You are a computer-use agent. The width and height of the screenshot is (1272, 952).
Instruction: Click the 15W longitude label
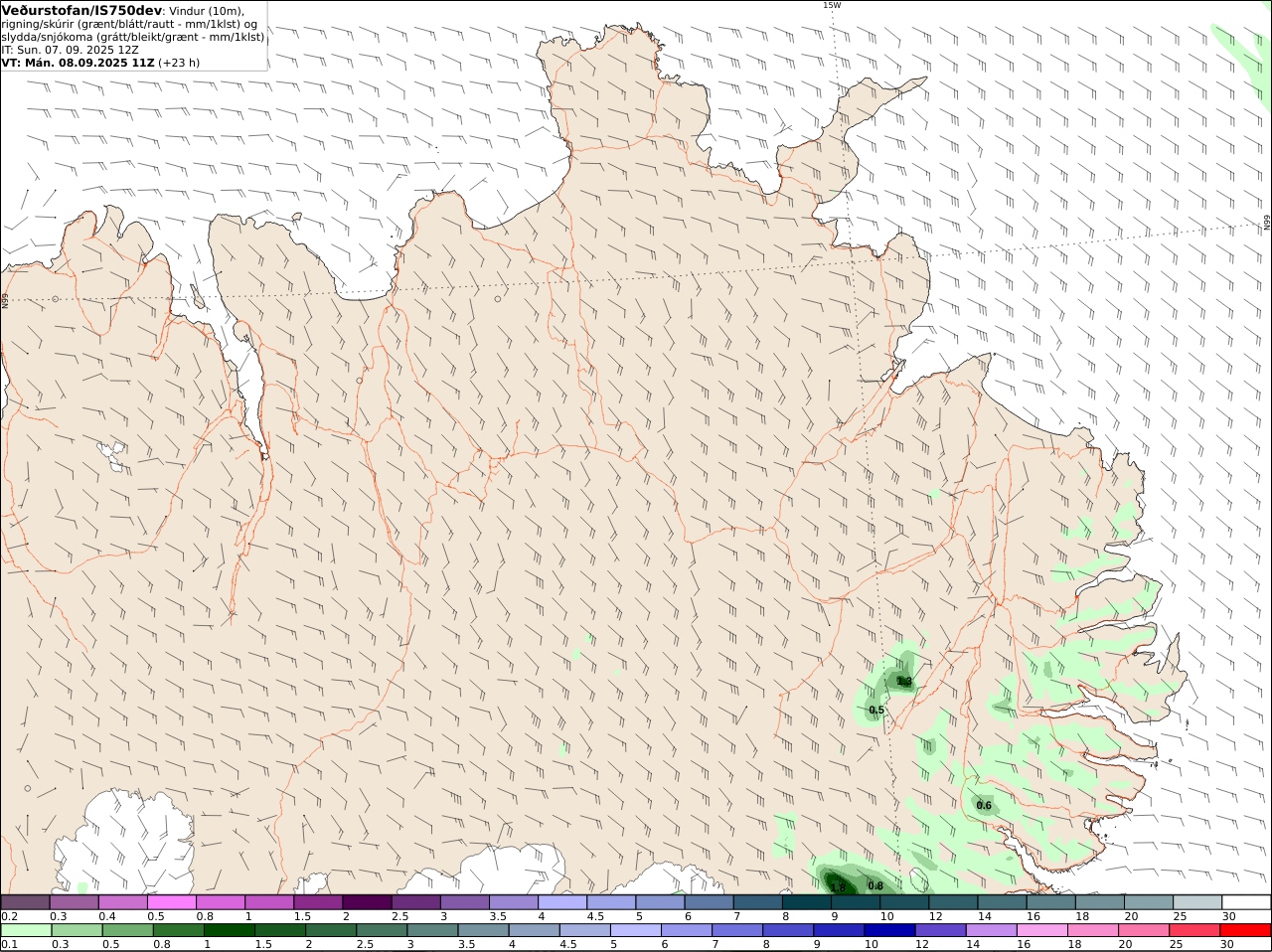point(832,5)
